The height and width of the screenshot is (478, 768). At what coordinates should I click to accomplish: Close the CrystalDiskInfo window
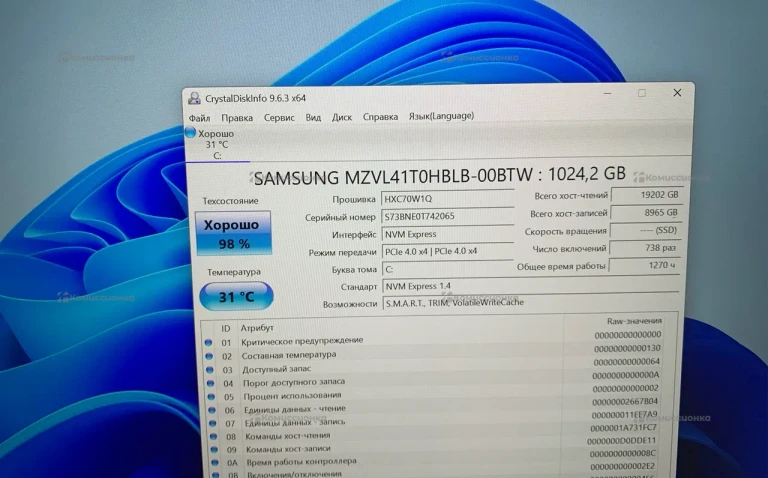coord(677,93)
